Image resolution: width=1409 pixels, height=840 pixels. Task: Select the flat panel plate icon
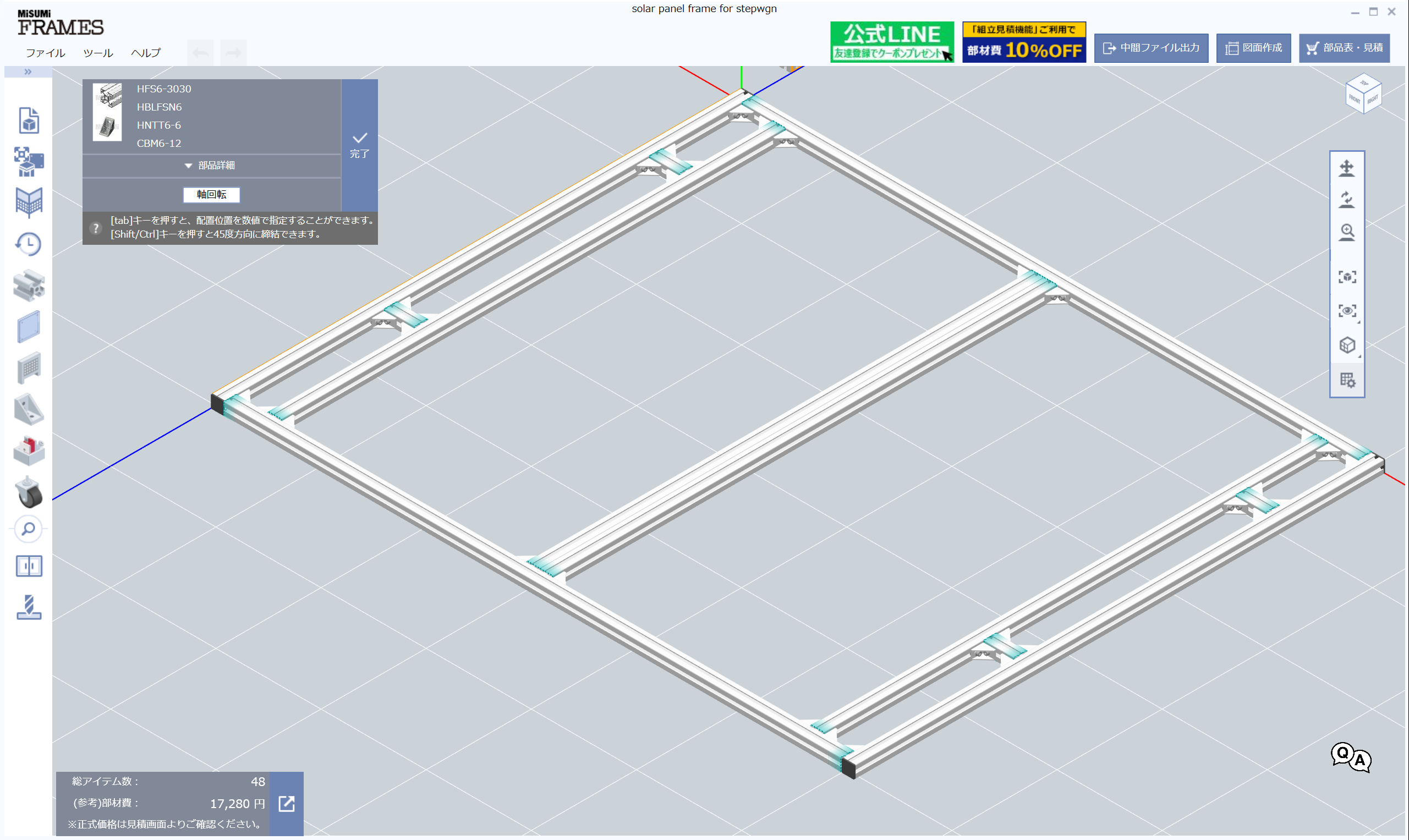point(28,327)
